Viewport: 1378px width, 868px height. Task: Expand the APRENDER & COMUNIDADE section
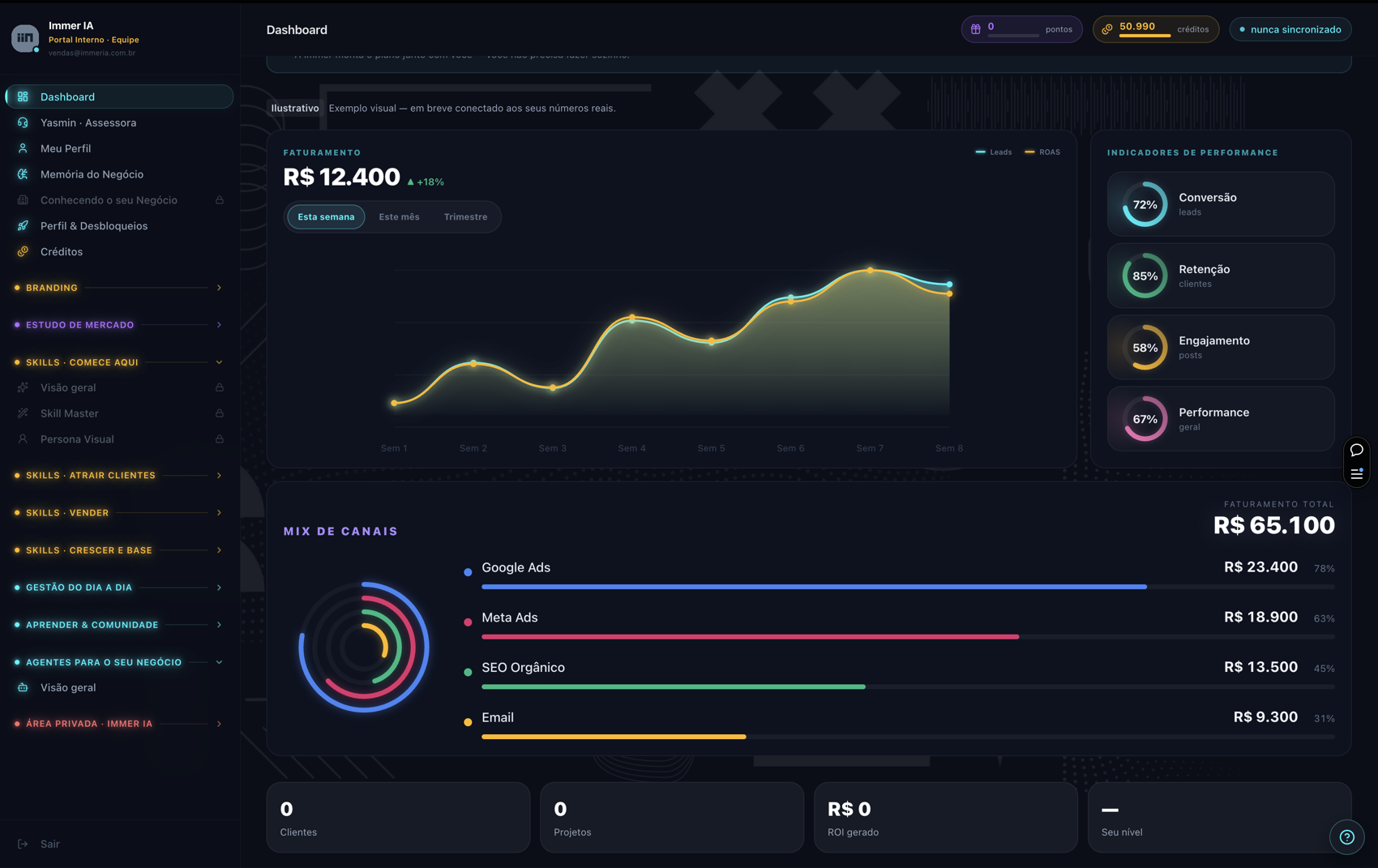[x=118, y=625]
